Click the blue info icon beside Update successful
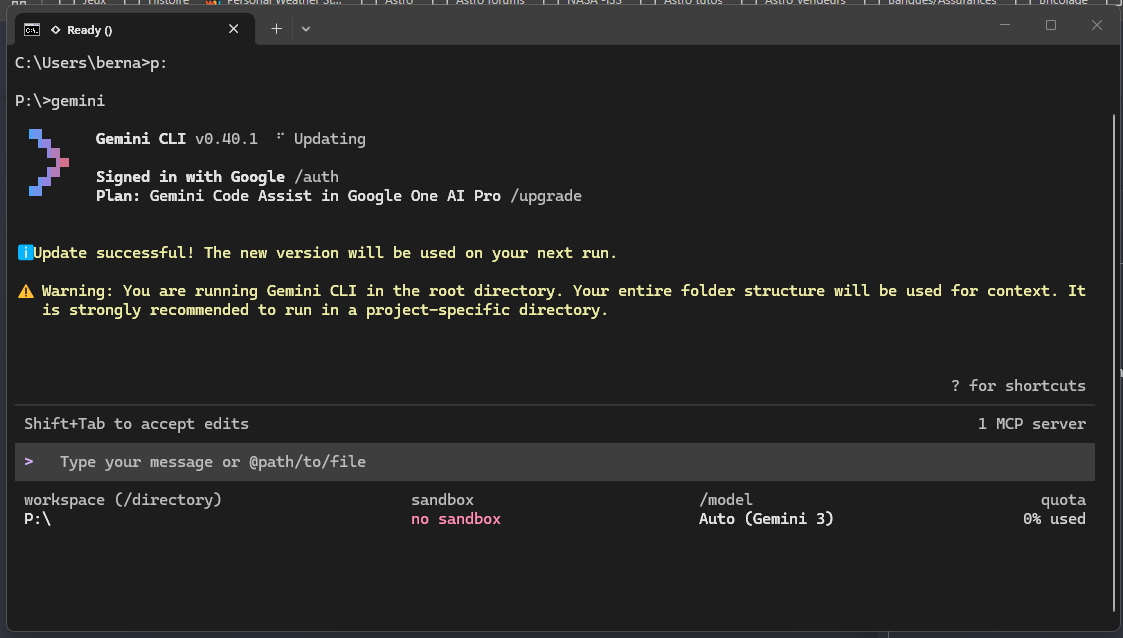 tap(25, 253)
